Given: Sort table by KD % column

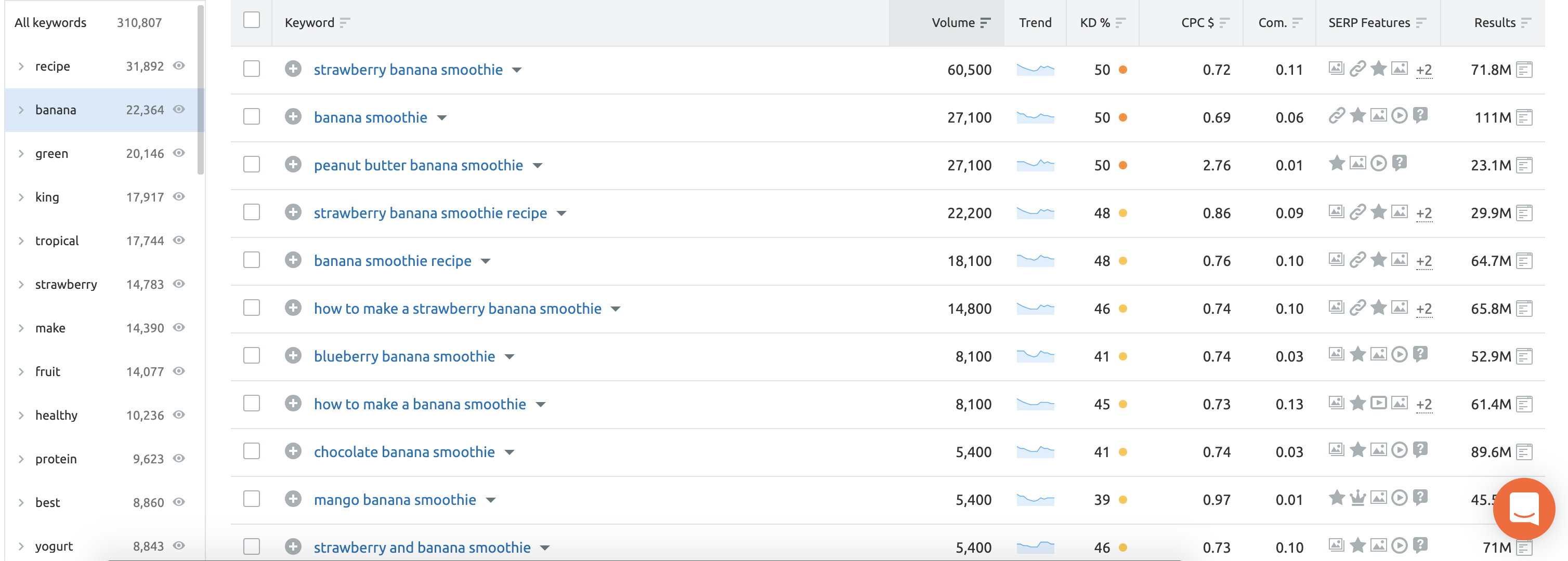Looking at the screenshot, I should coord(1120,23).
